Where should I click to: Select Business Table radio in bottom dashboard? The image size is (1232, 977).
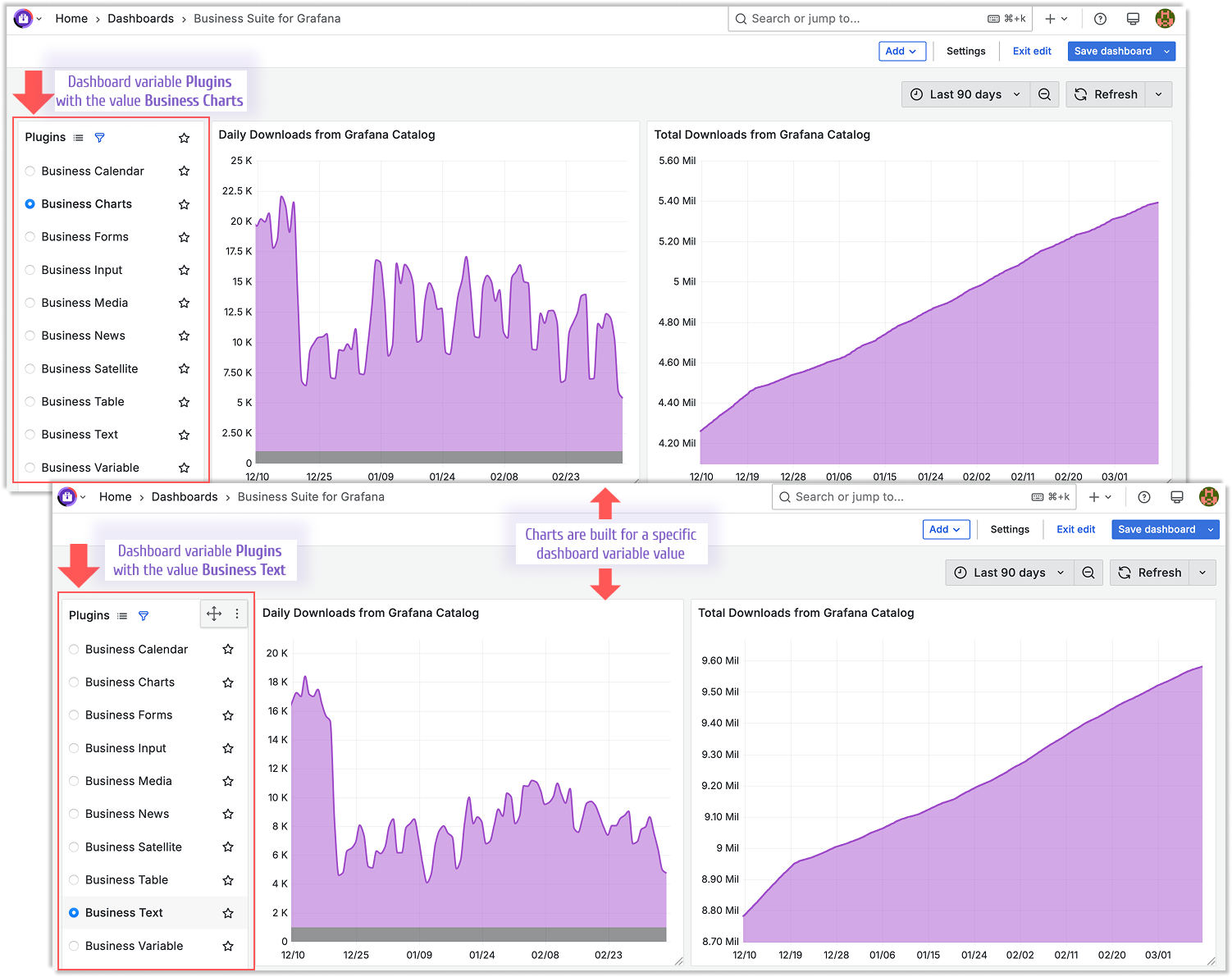[74, 879]
